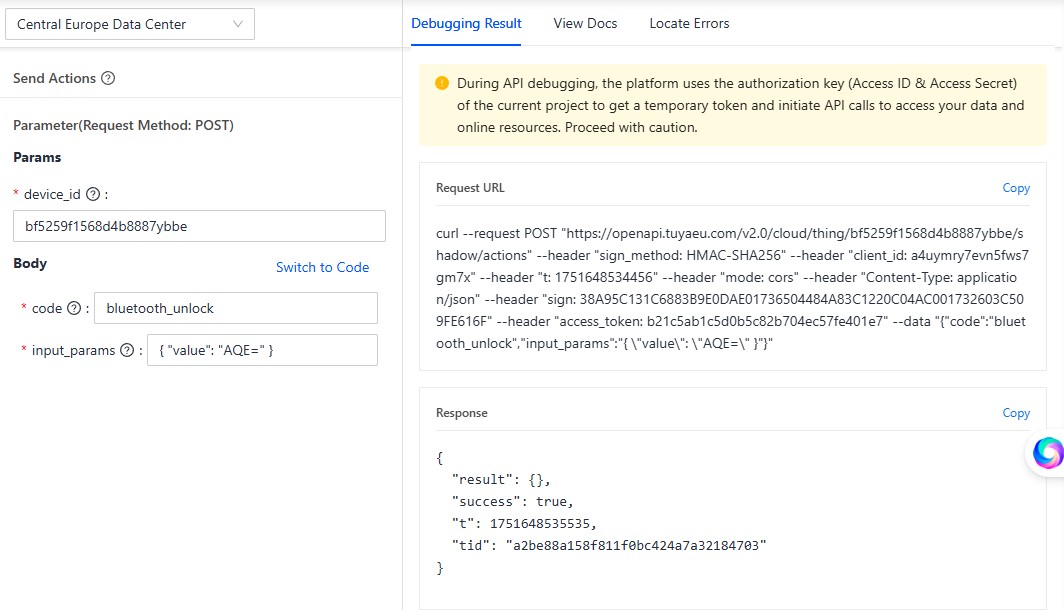Click the Request URL section label
The width and height of the screenshot is (1064, 610).
click(470, 188)
